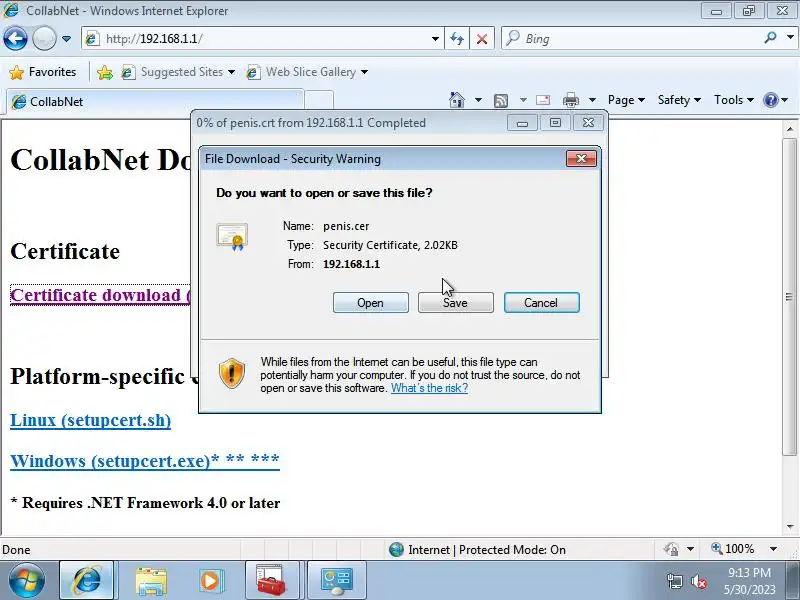The width and height of the screenshot is (800, 600).
Task: Expand the Home button dropdown arrow
Action: 478,100
